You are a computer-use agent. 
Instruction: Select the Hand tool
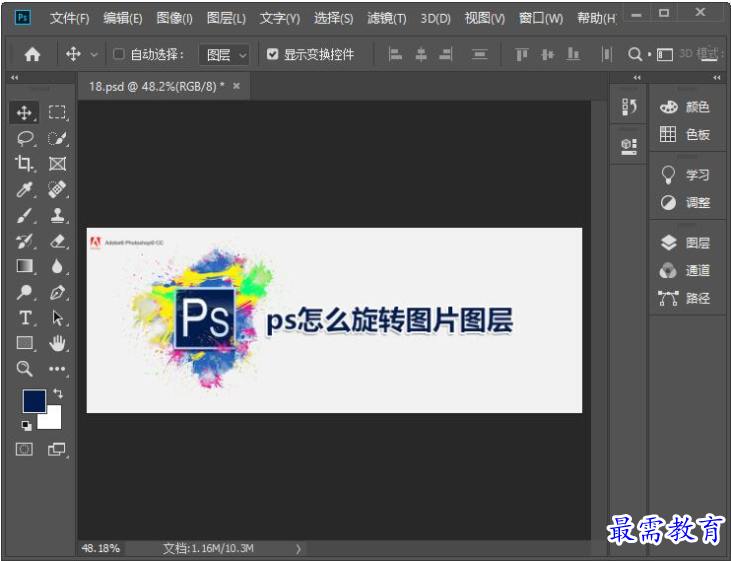tap(57, 343)
